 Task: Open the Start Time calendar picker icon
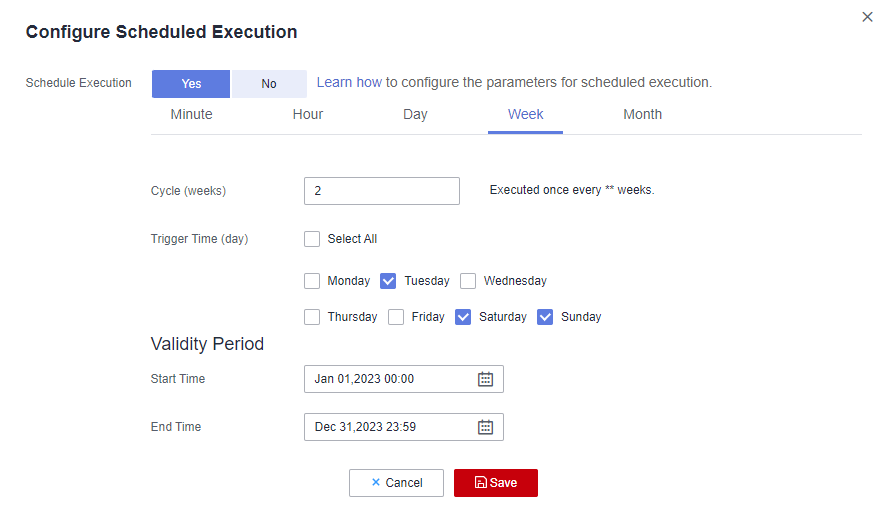pyautogui.click(x=485, y=379)
